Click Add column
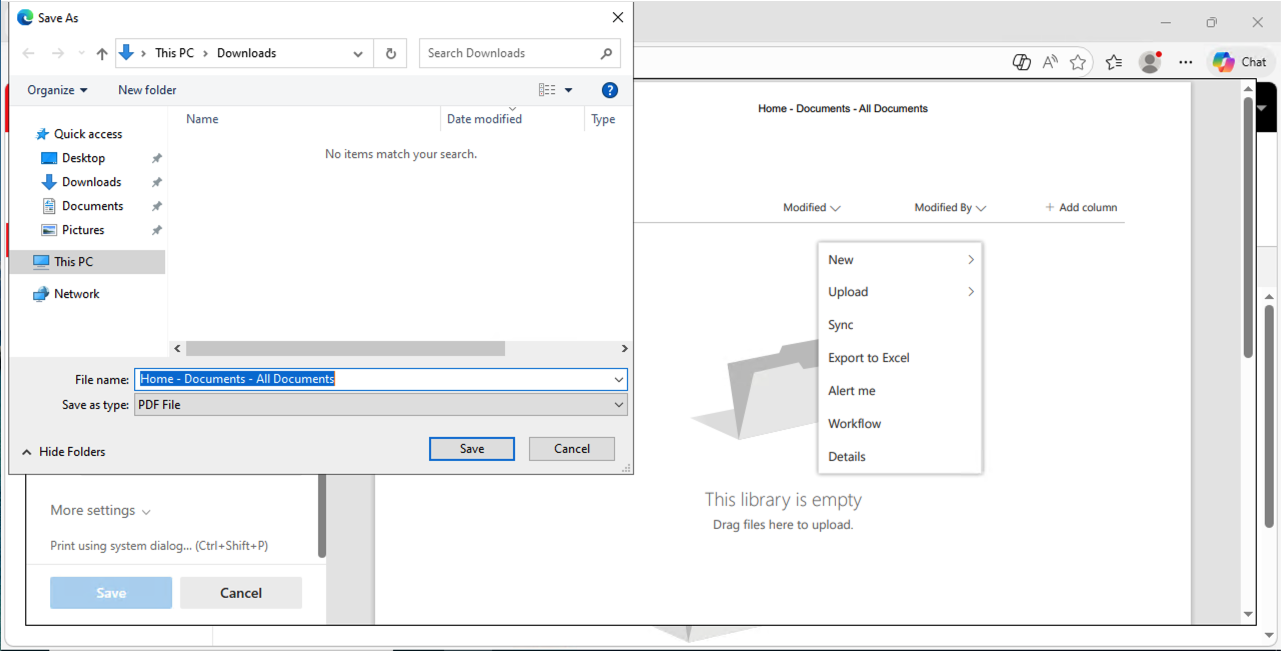Screen dimensions: 1281x651 pyautogui.click(x=1081, y=208)
